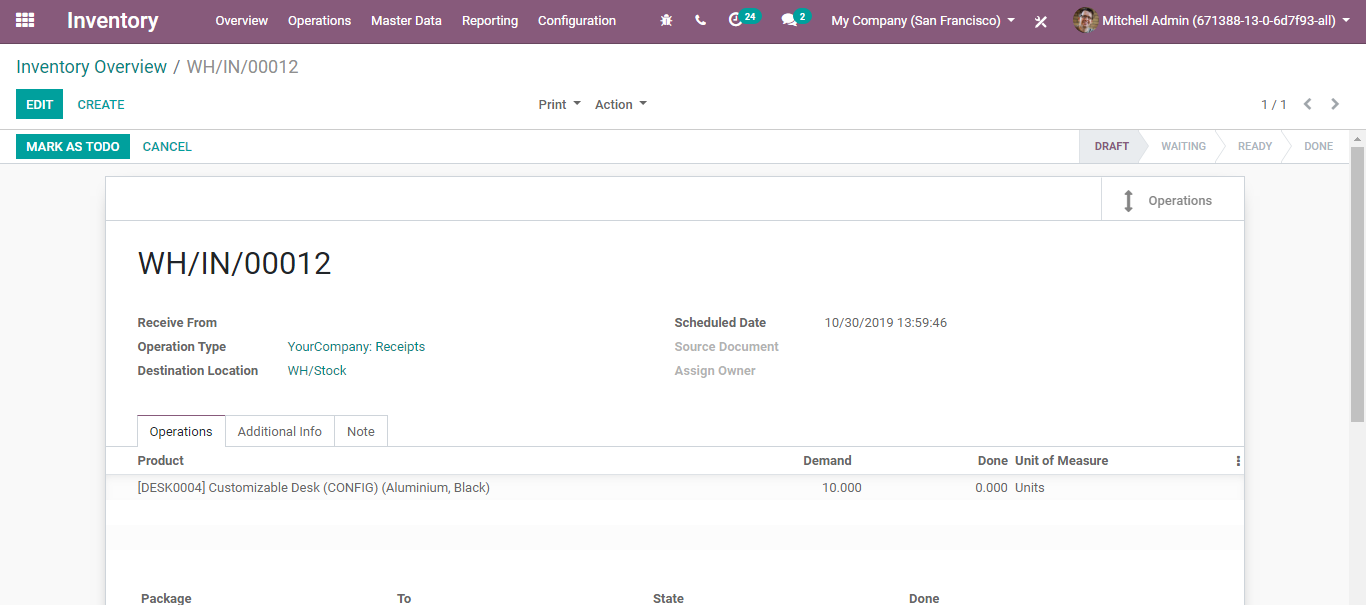Screen dimensions: 1366x605
Task: Open the phone/VoIP icon
Action: [700, 20]
